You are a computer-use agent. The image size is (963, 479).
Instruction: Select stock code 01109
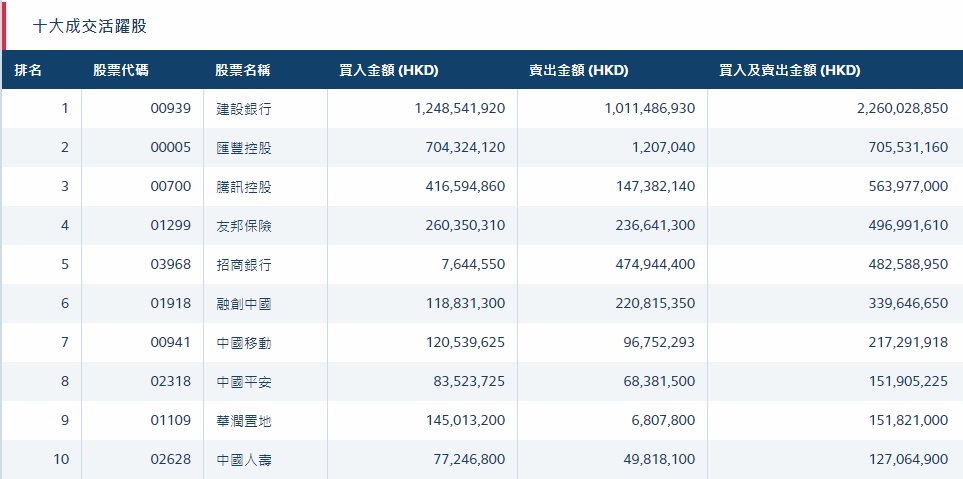(171, 420)
